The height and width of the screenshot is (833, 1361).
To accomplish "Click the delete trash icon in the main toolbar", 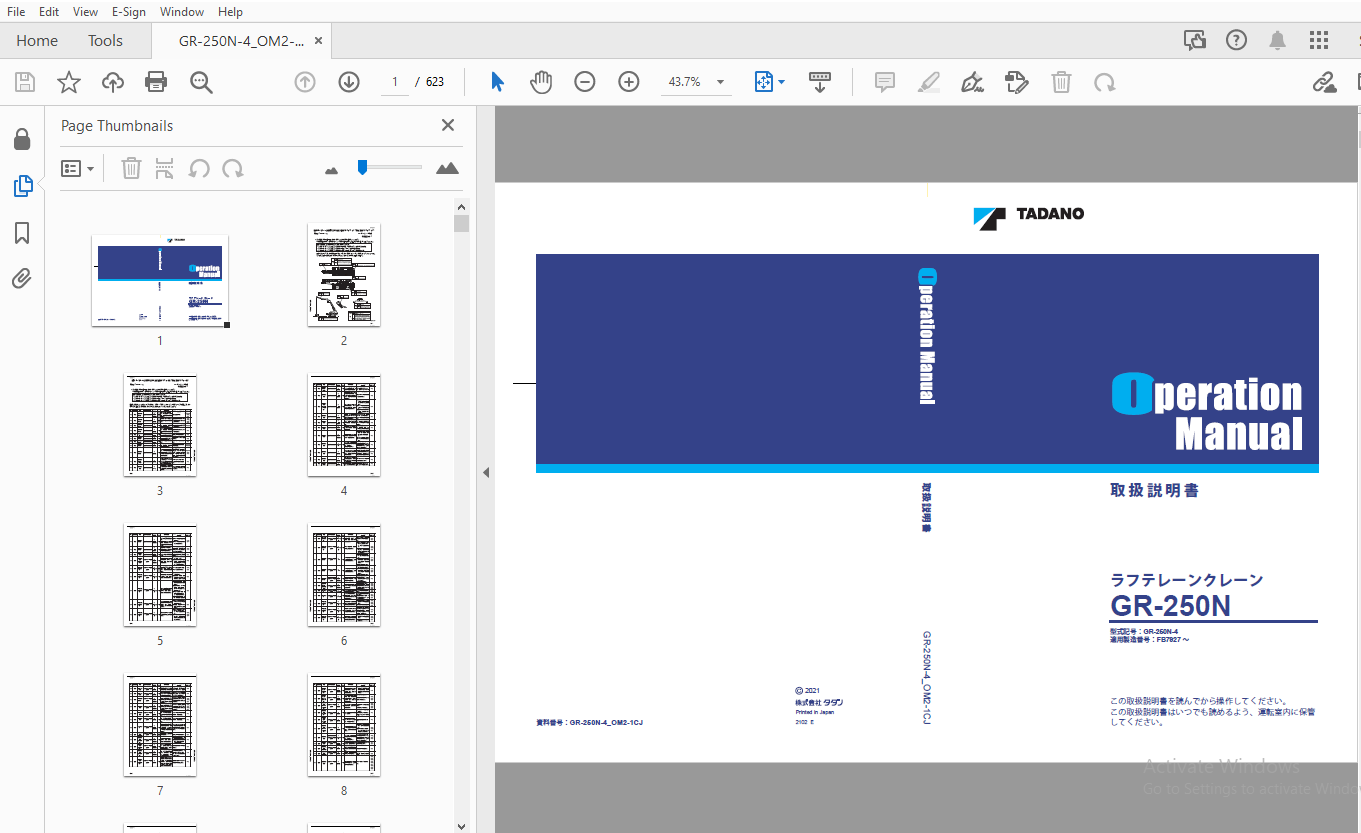I will [x=1061, y=82].
